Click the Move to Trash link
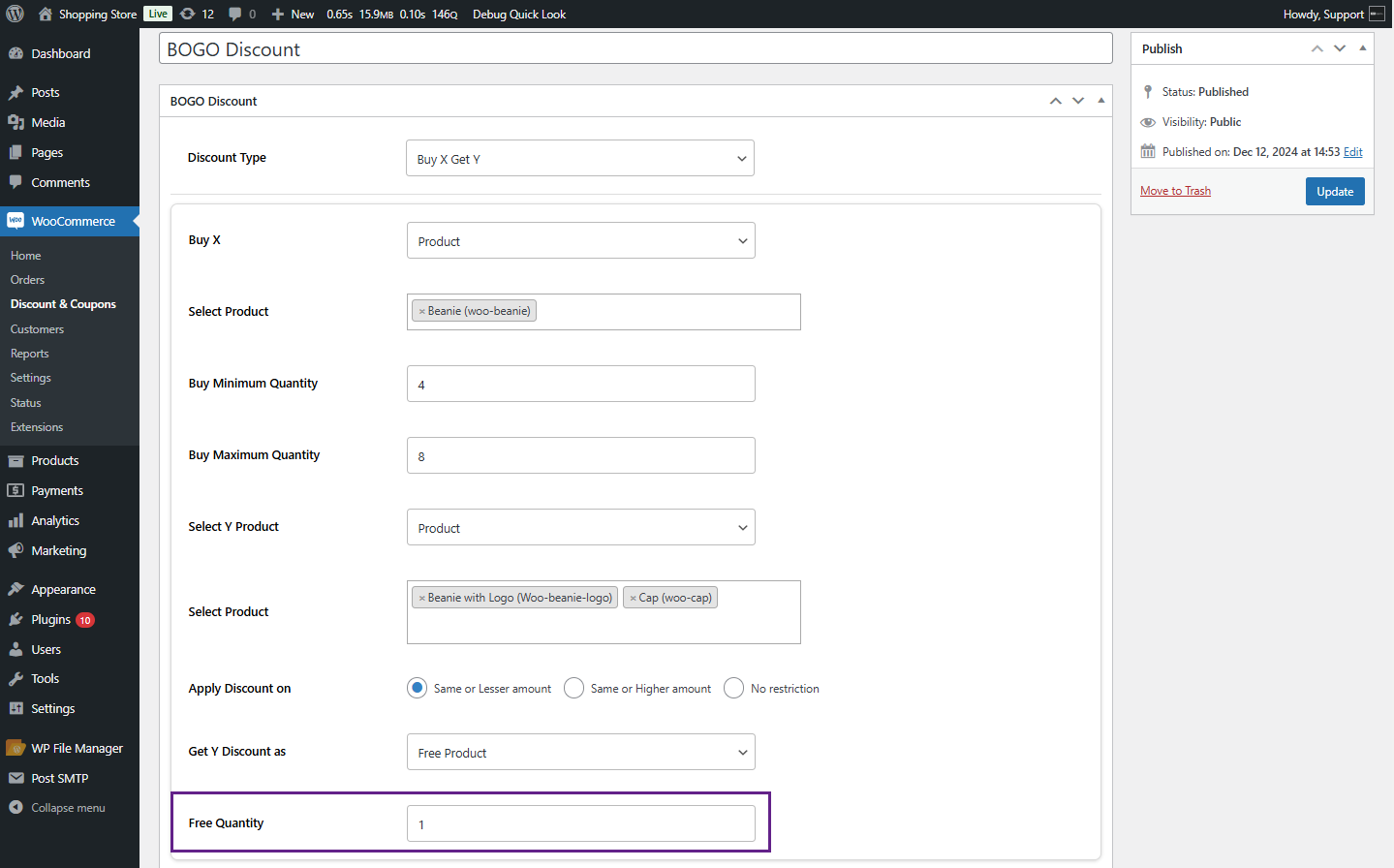 (1175, 191)
